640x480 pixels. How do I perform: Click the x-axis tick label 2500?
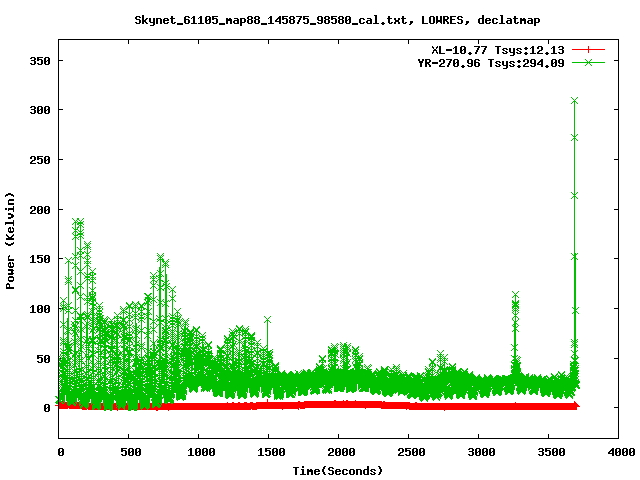click(x=409, y=453)
